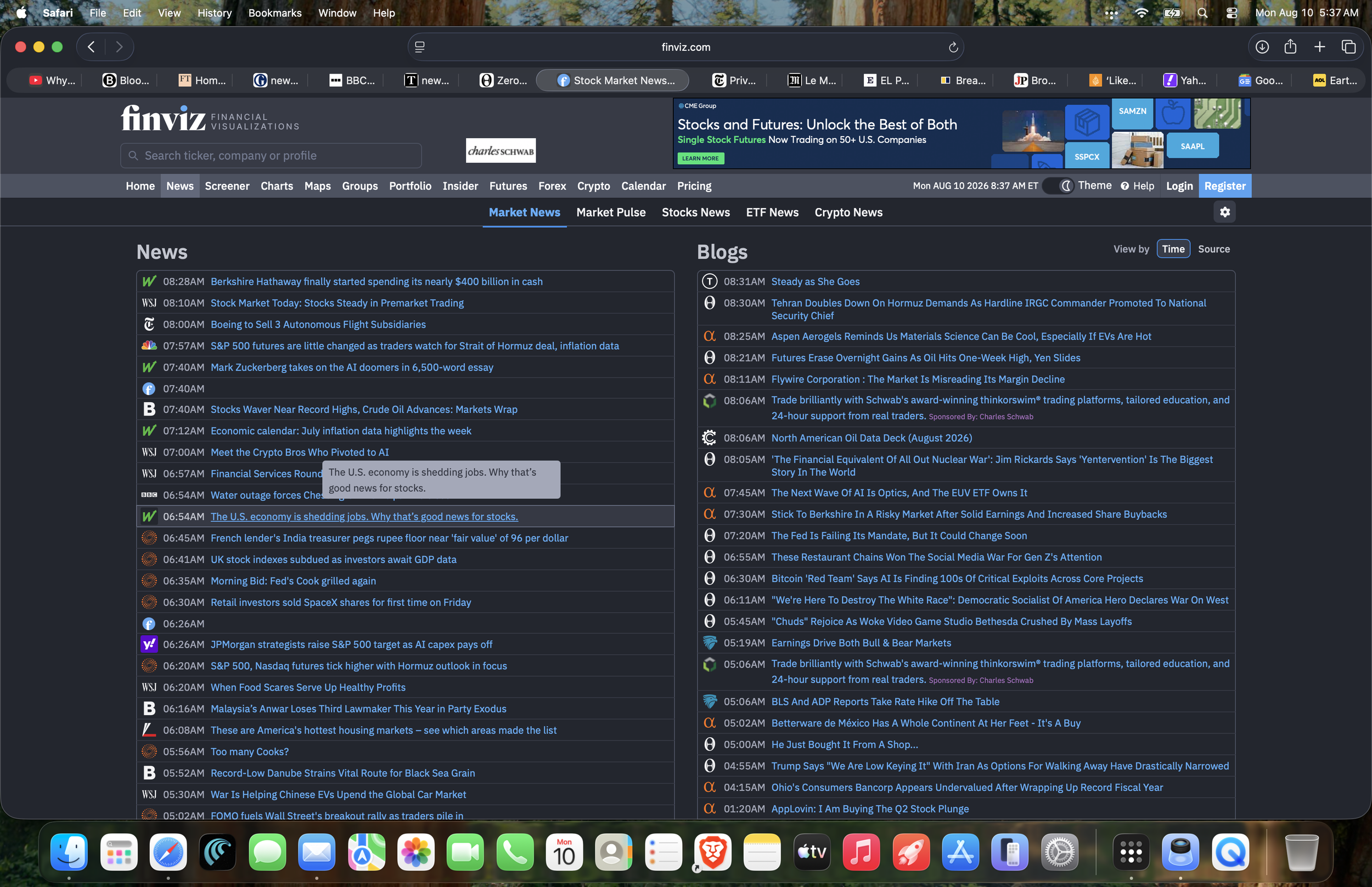Click the NYT icon beside Boeing headline
1372x887 pixels.
(x=149, y=325)
